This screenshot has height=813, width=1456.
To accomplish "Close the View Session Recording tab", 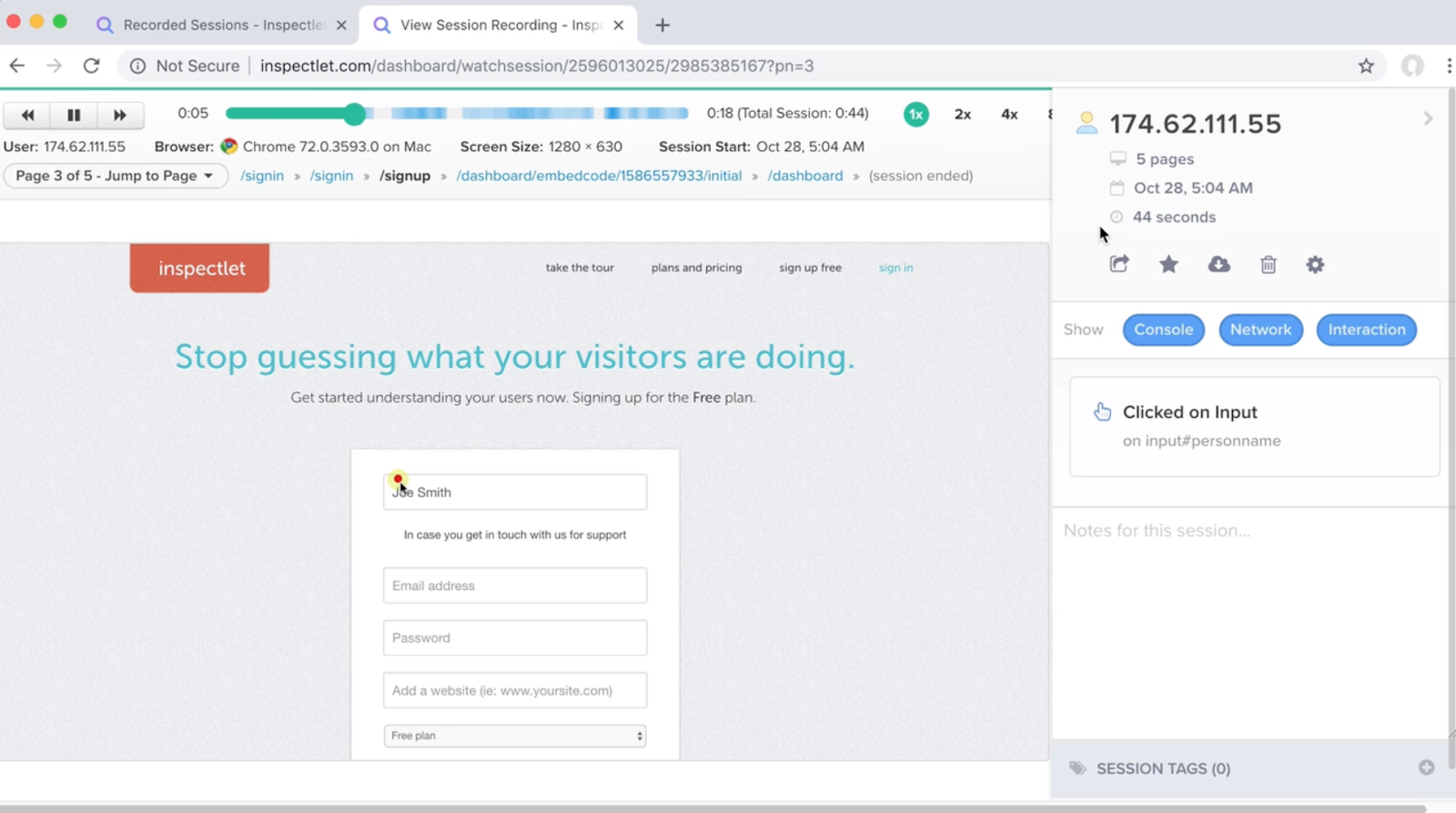I will click(x=619, y=25).
